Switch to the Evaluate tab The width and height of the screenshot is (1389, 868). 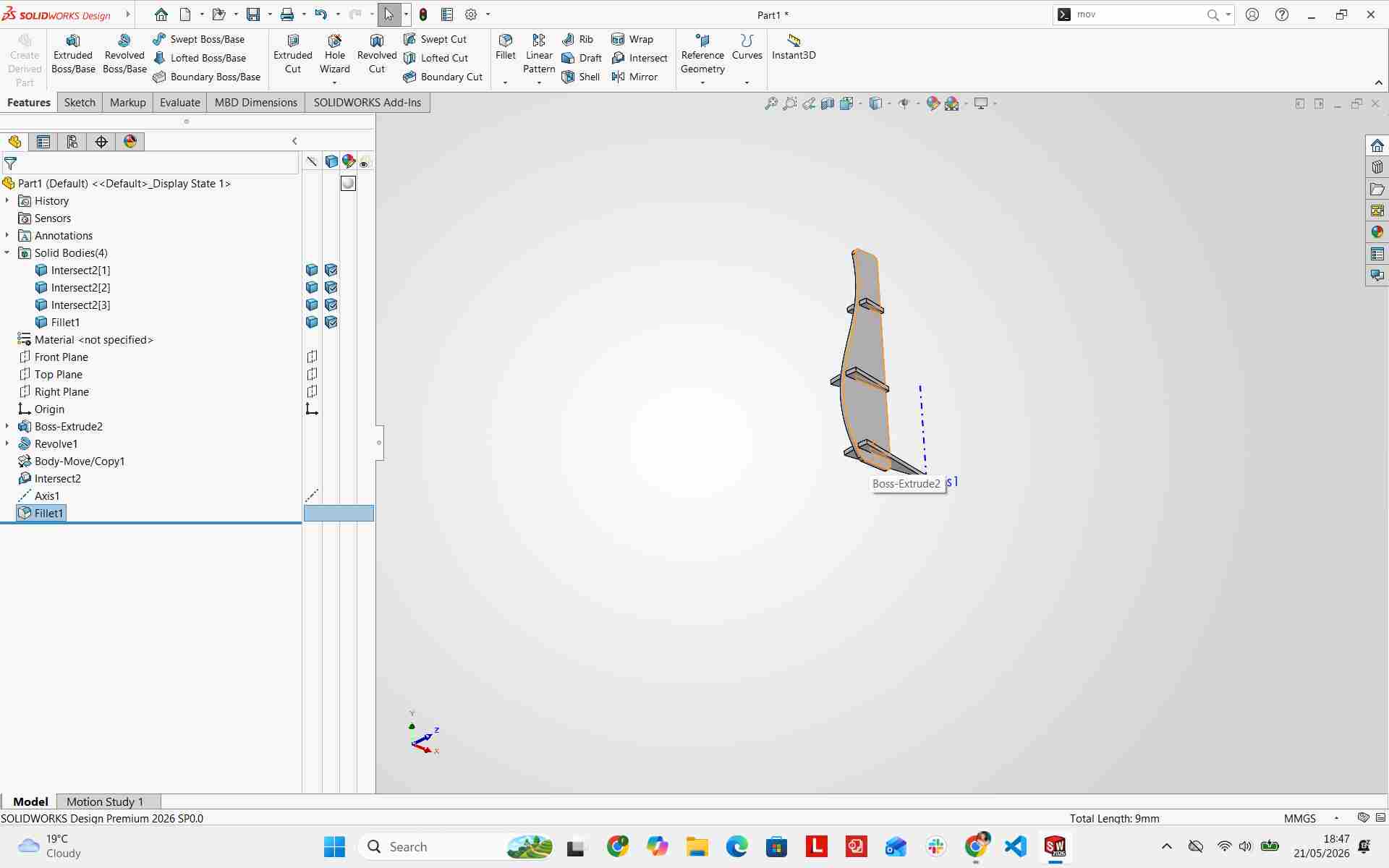(180, 103)
